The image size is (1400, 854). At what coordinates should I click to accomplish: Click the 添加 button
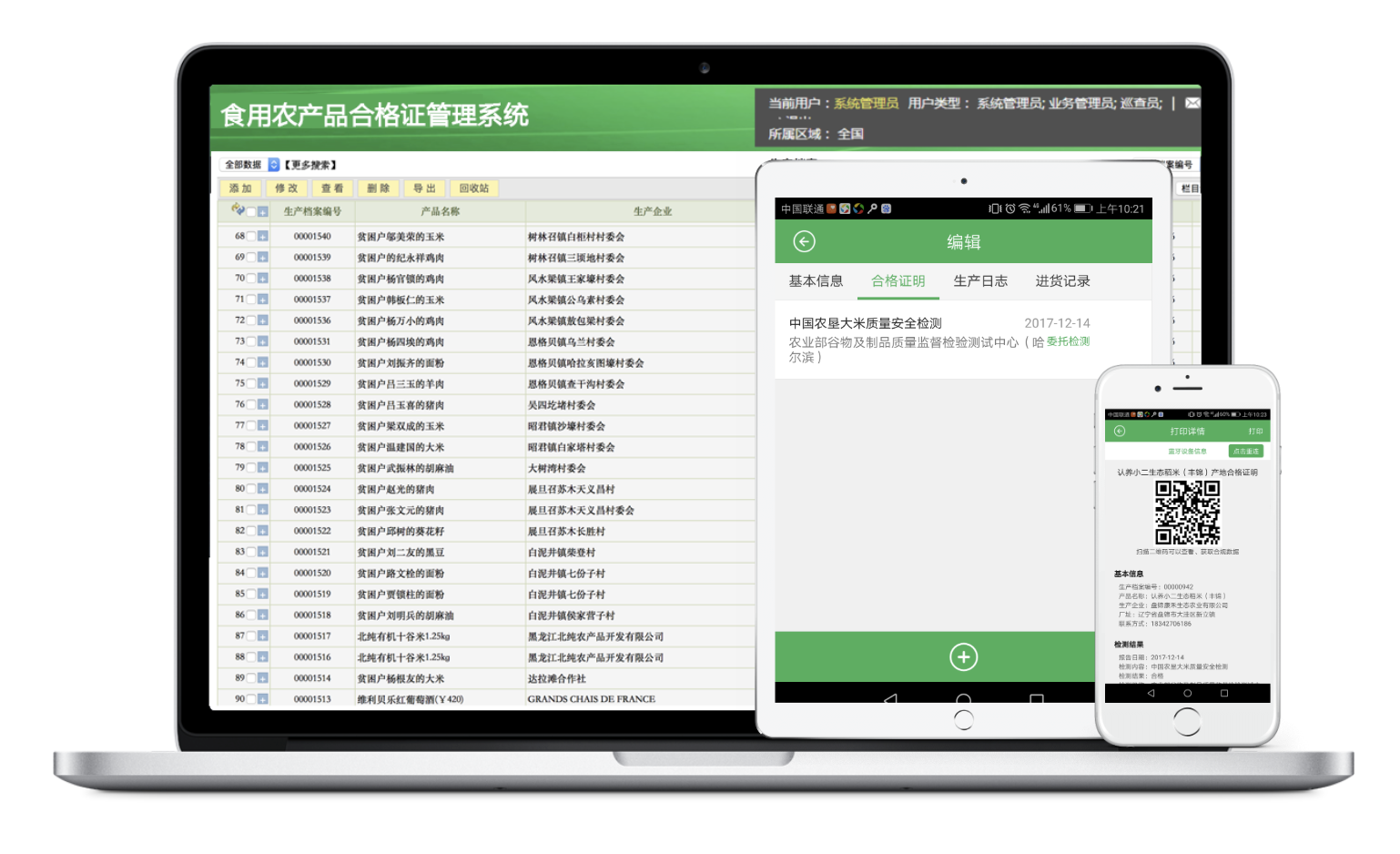pos(240,188)
